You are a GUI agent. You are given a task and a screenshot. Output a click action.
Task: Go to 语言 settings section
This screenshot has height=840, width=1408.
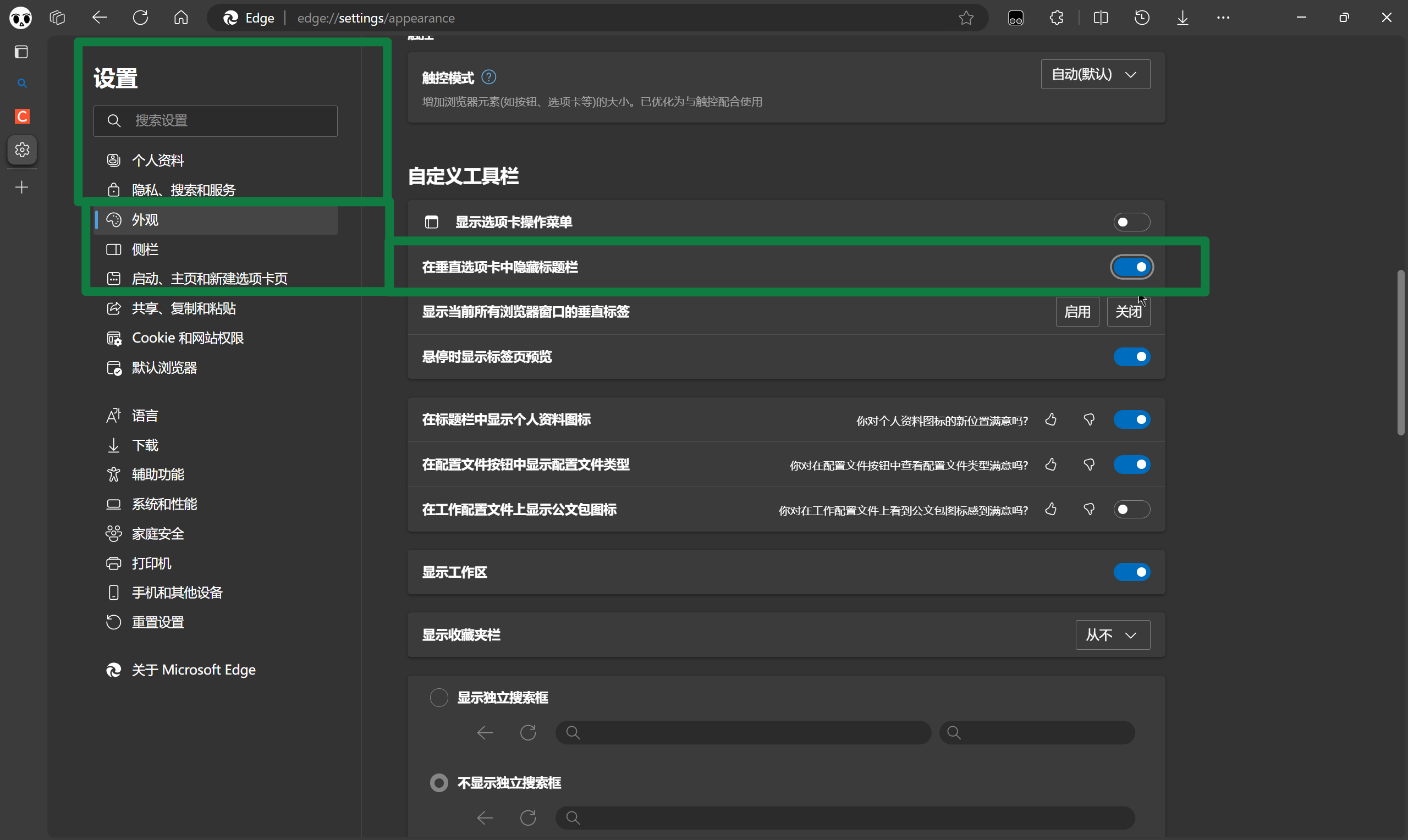point(145,416)
